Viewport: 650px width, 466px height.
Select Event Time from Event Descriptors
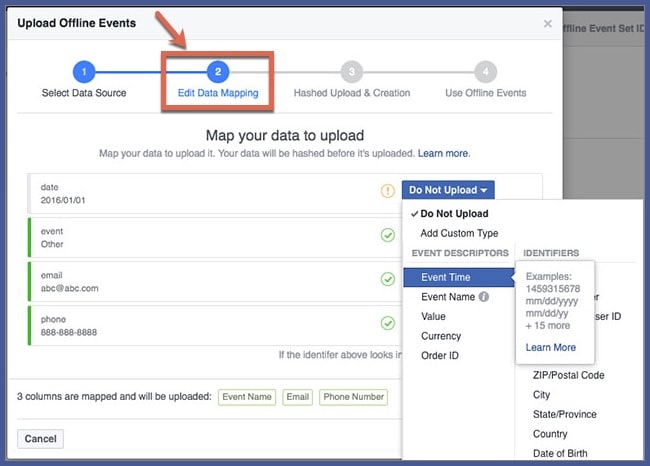pyautogui.click(x=458, y=277)
